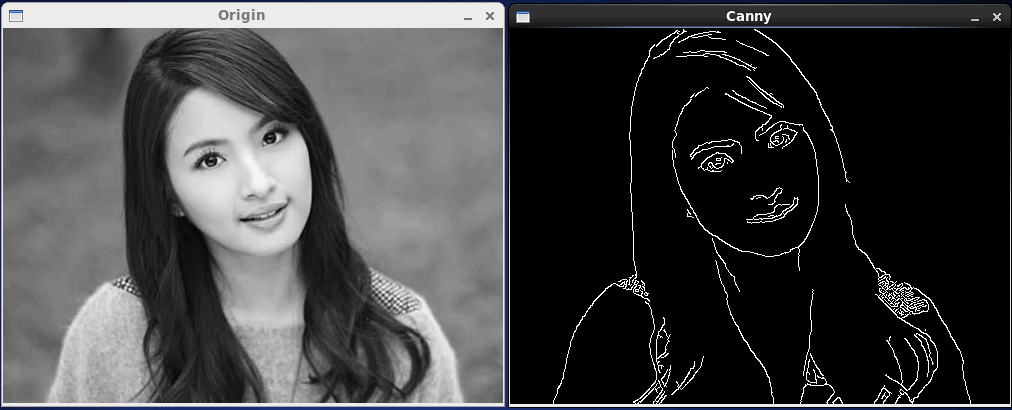The width and height of the screenshot is (1012, 410).
Task: Close the Canny window
Action: click(996, 16)
